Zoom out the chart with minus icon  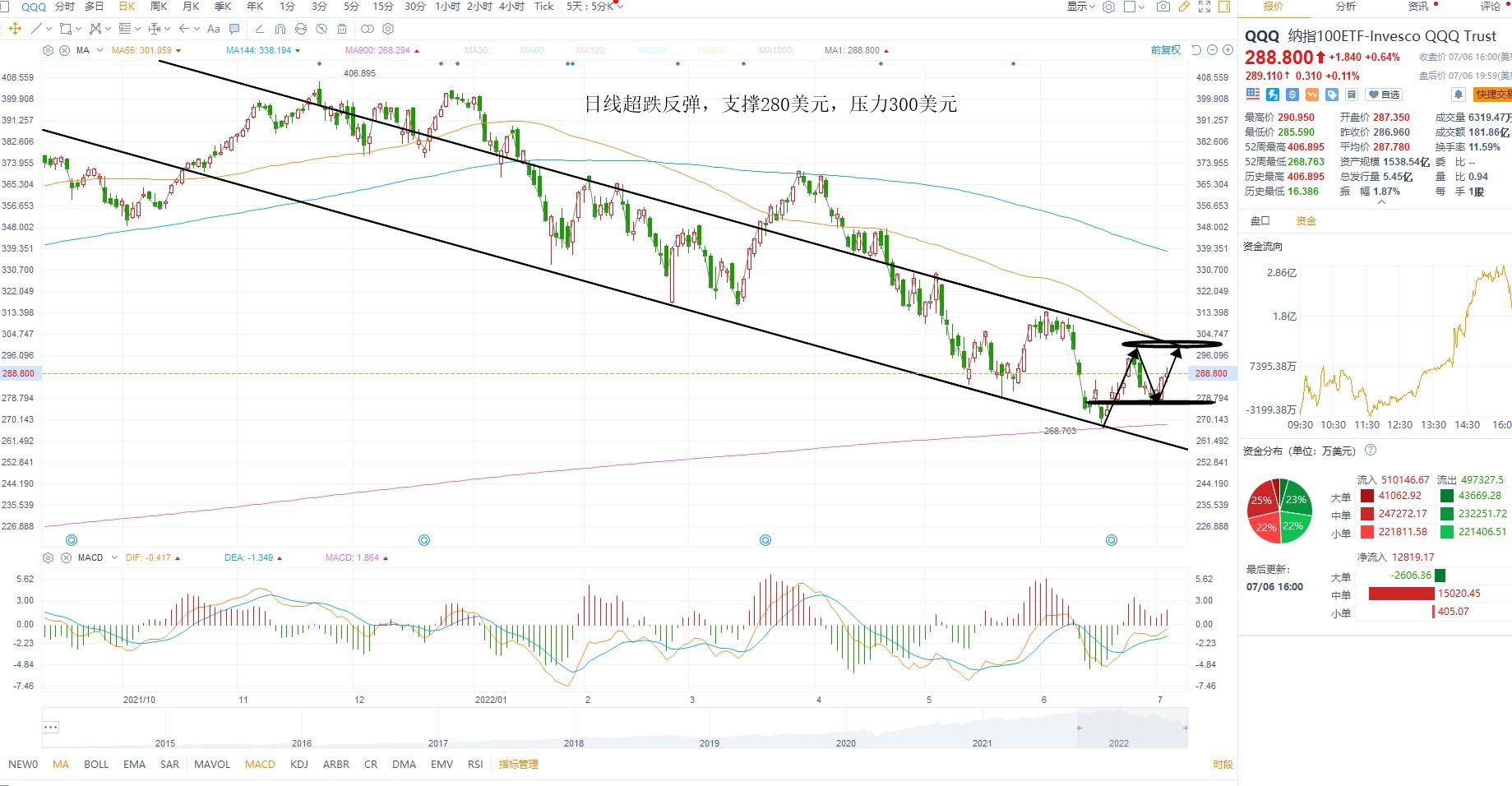coord(1213,50)
